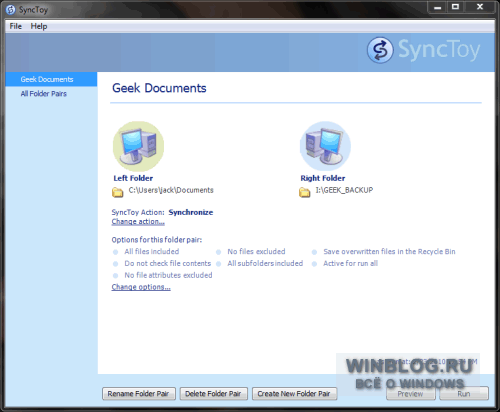Click the Right Folder label
500x412 pixels.
(323, 178)
